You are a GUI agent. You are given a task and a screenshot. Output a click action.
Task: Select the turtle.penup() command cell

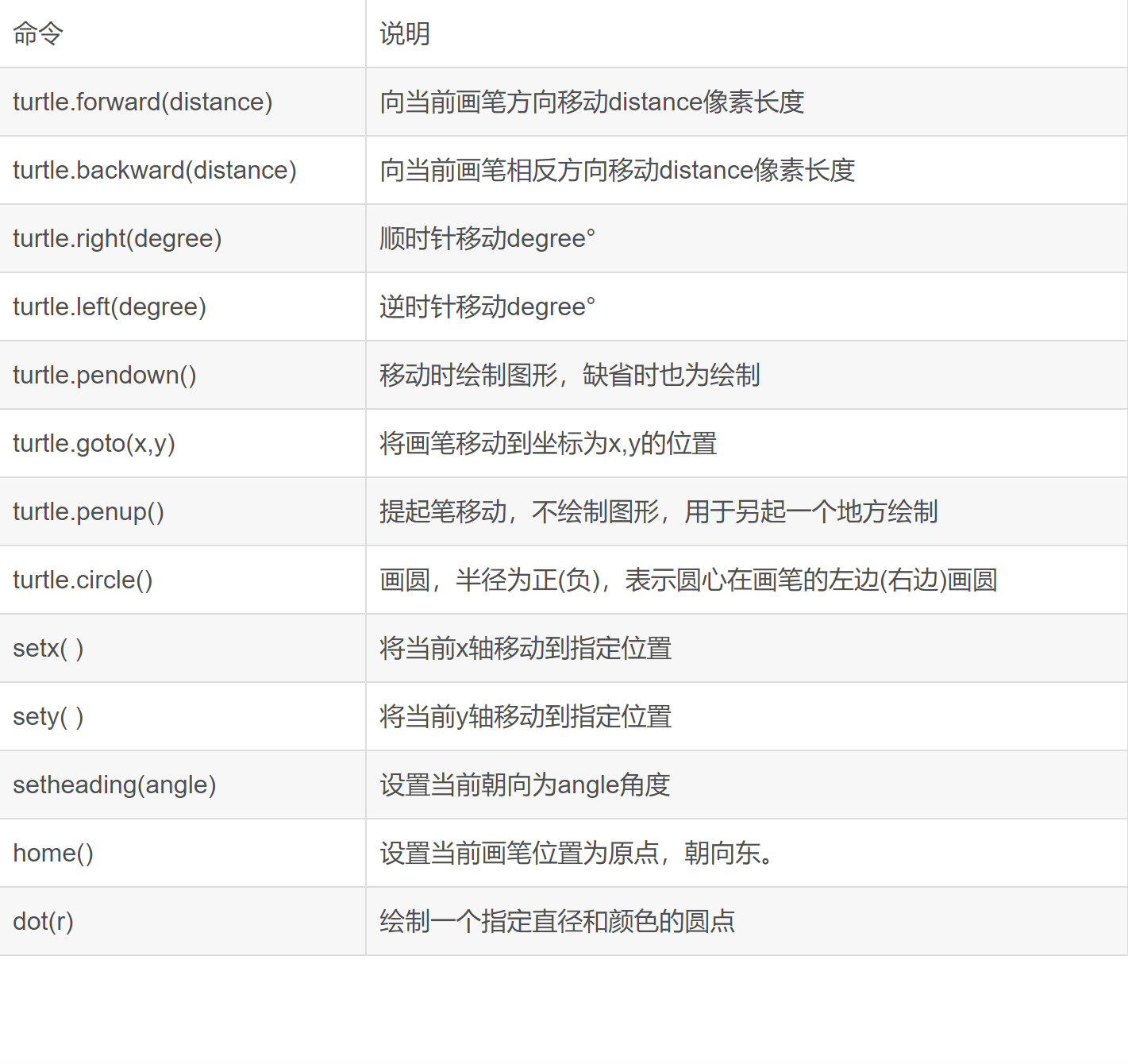(88, 511)
